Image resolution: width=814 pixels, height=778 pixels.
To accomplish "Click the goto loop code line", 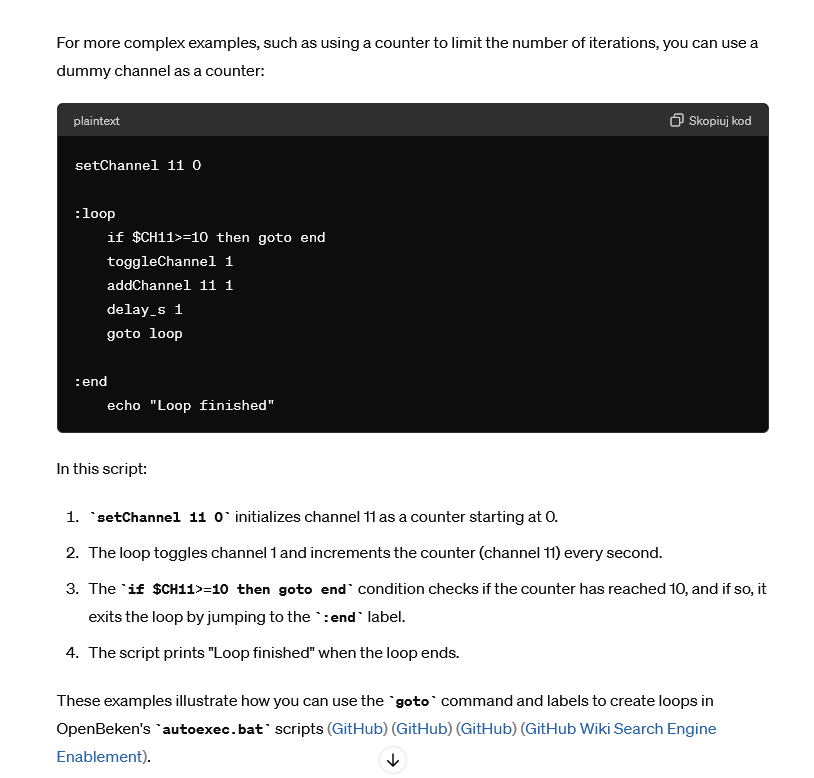I will click(x=144, y=333).
